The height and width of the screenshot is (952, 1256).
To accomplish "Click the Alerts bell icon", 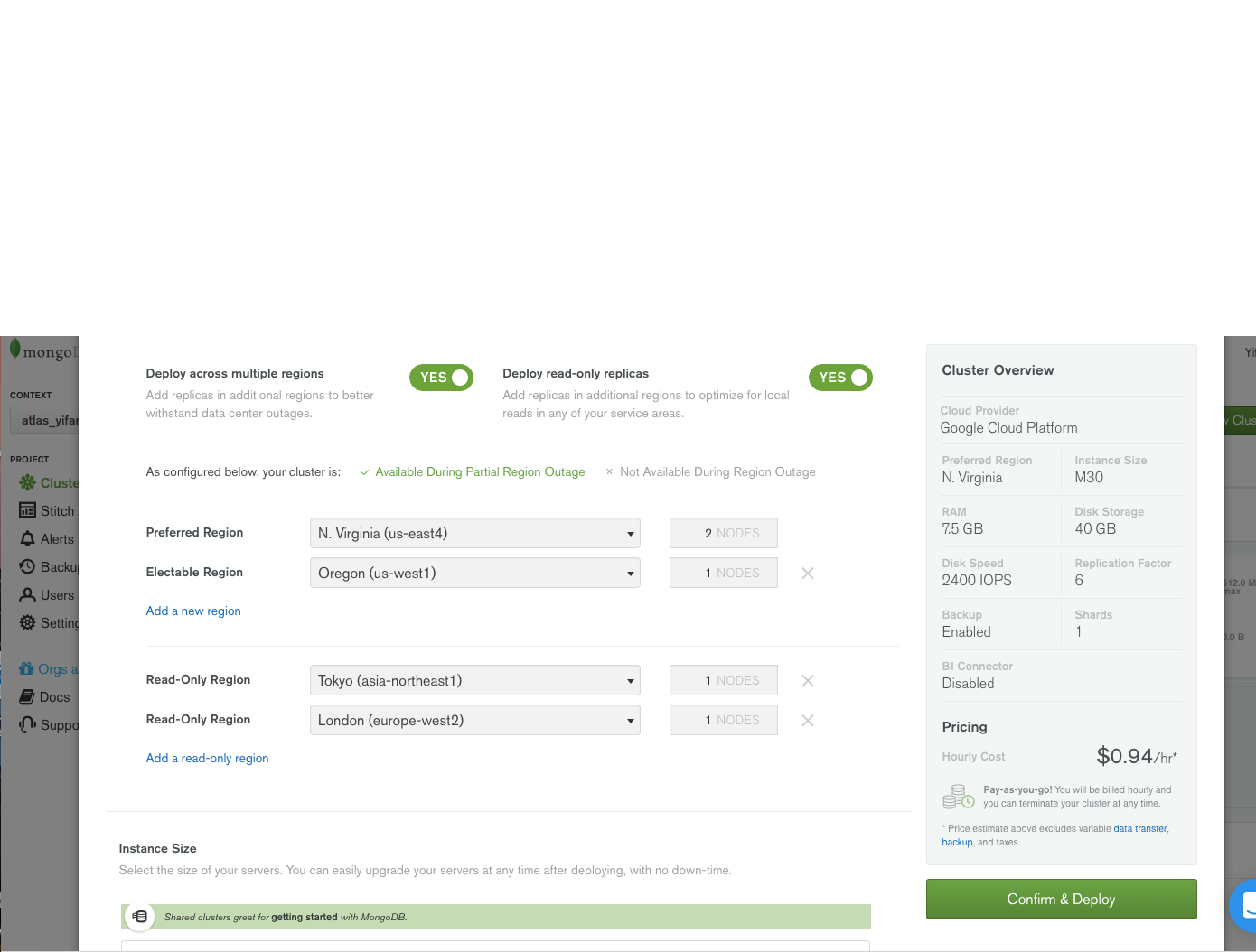I will click(x=27, y=538).
